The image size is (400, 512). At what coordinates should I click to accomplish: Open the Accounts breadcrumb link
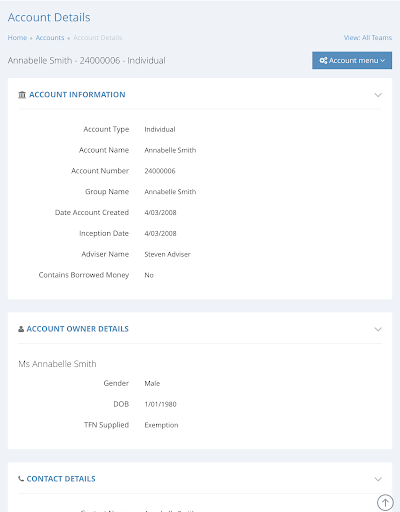50,38
